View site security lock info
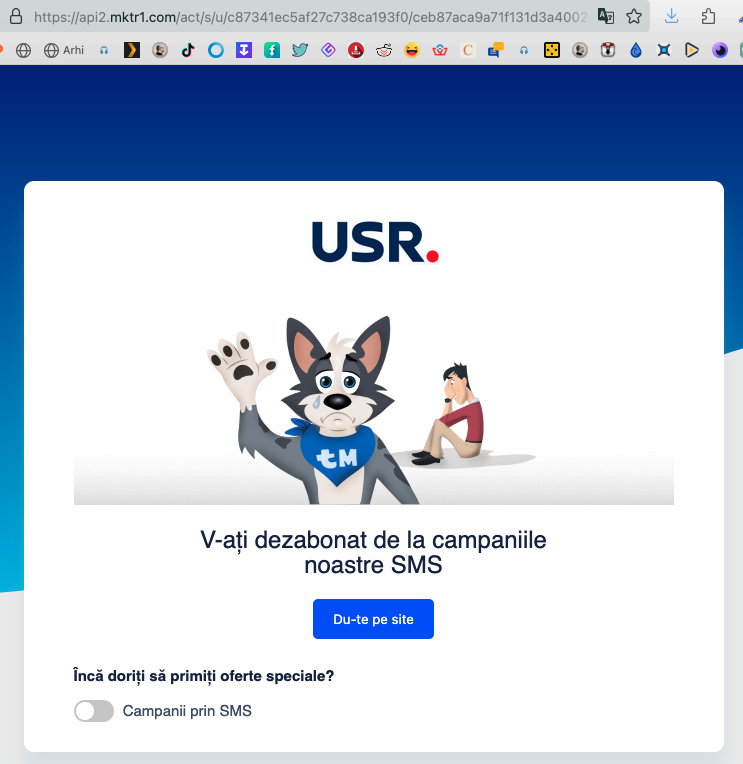This screenshot has height=764, width=743. pyautogui.click(x=16, y=17)
